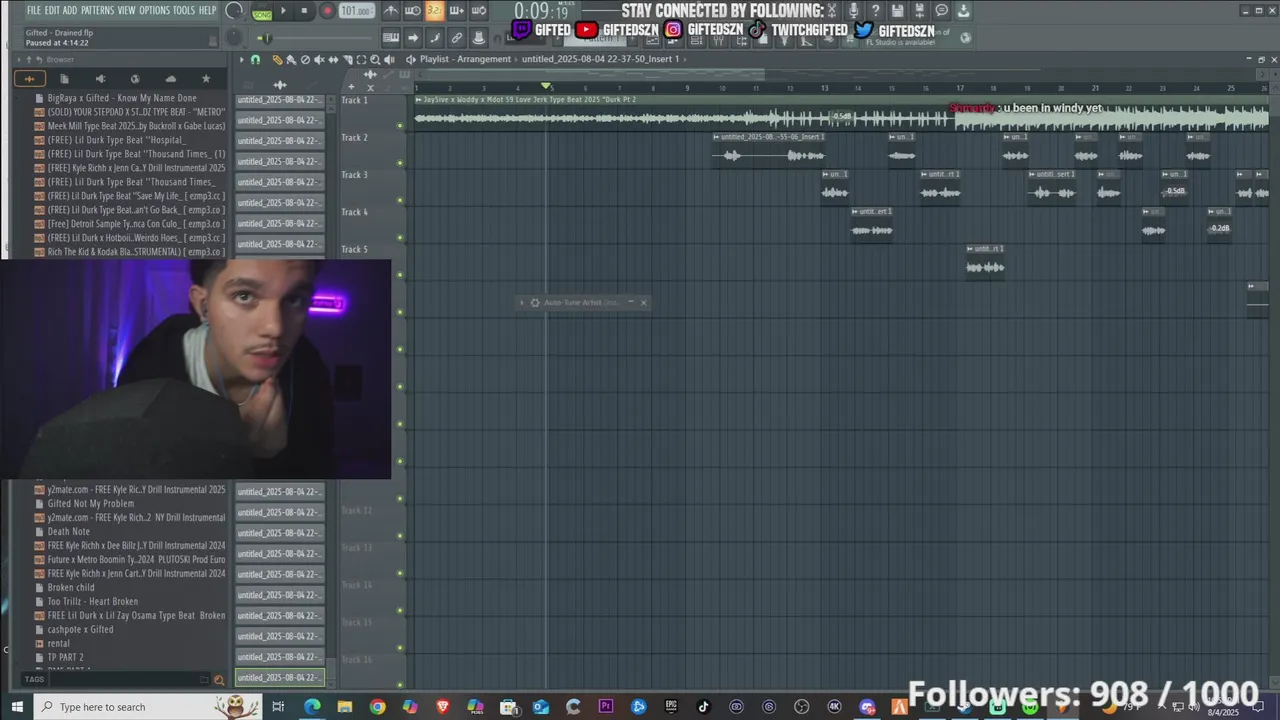Open the FILE menu
The image size is (1280, 720).
[34, 10]
